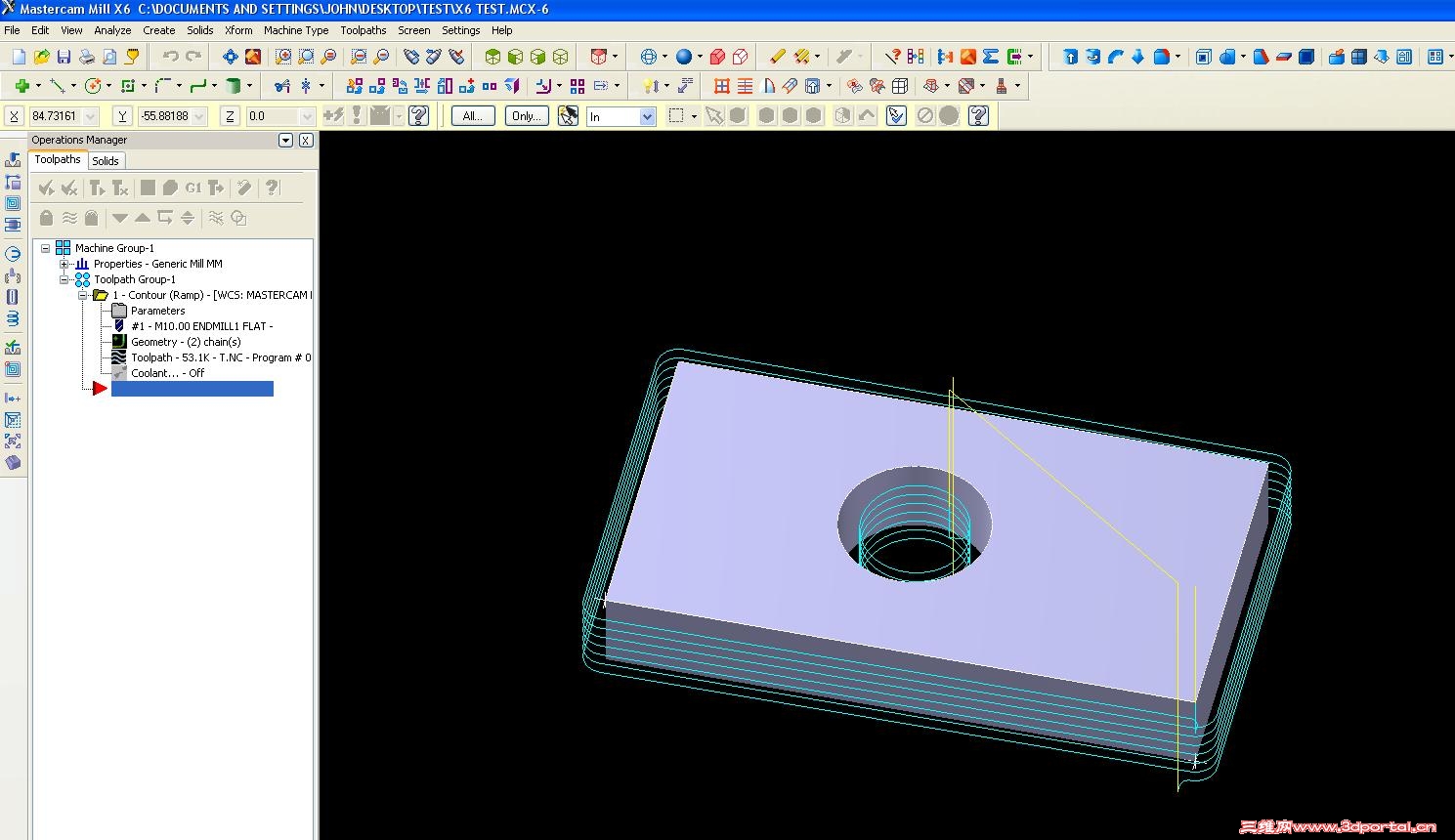Open the window selection shape dropdown arrow
The height and width of the screenshot is (840, 1455).
694,116
